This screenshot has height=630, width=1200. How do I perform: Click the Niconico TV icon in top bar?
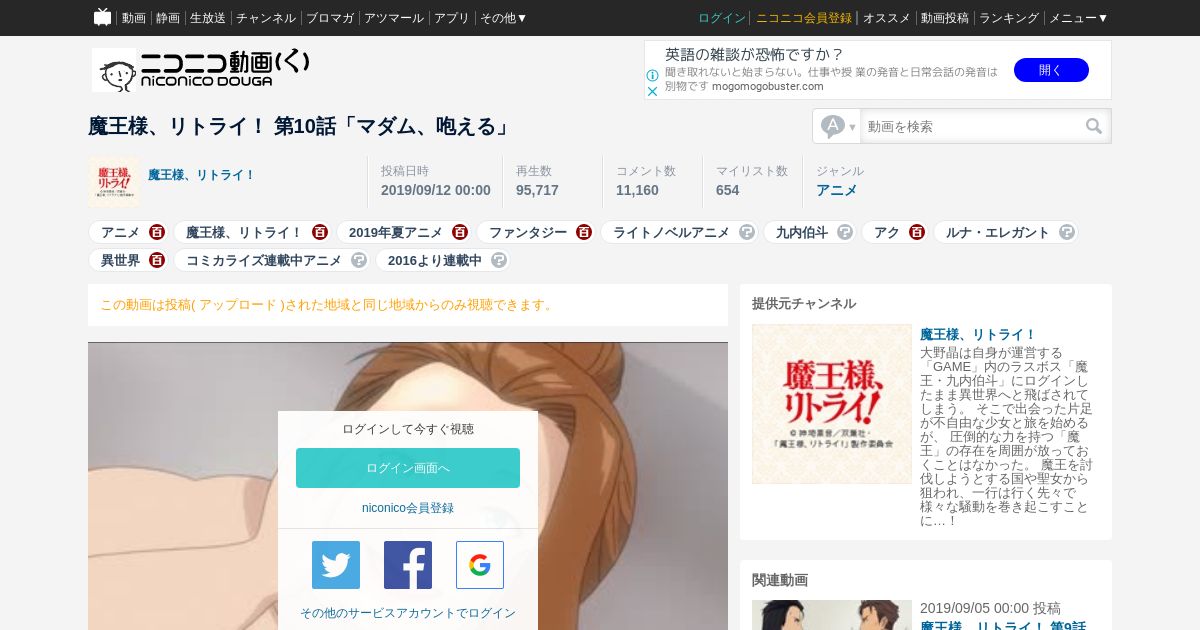(x=102, y=17)
